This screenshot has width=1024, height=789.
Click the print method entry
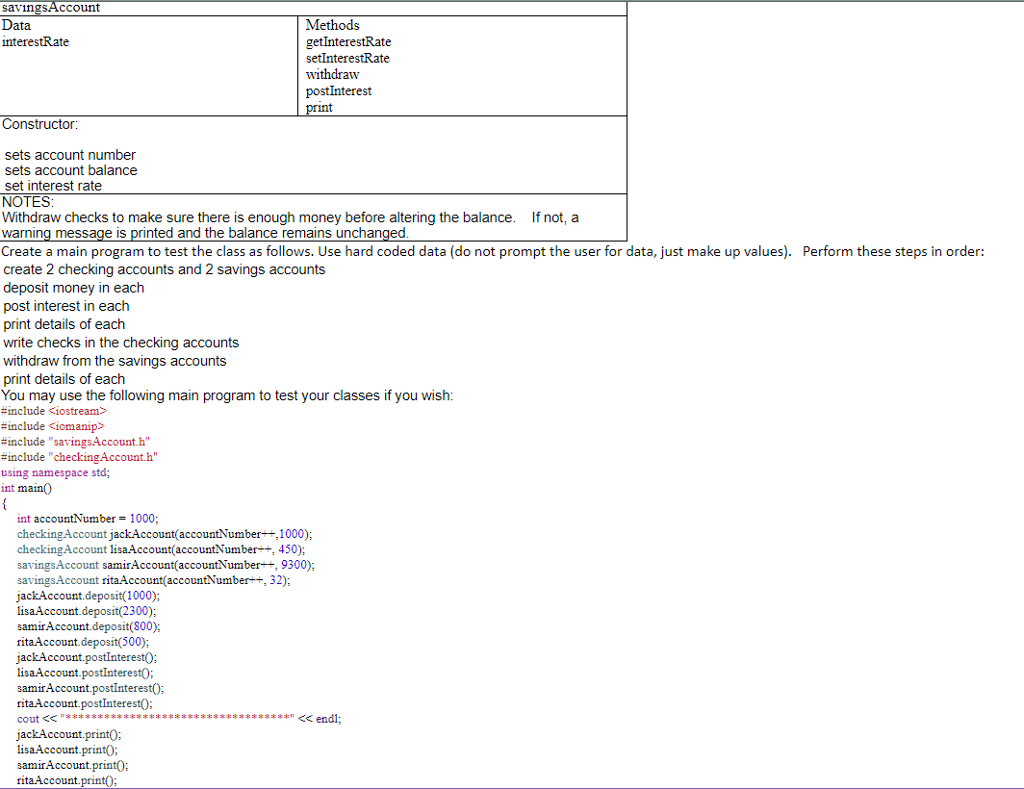point(316,107)
